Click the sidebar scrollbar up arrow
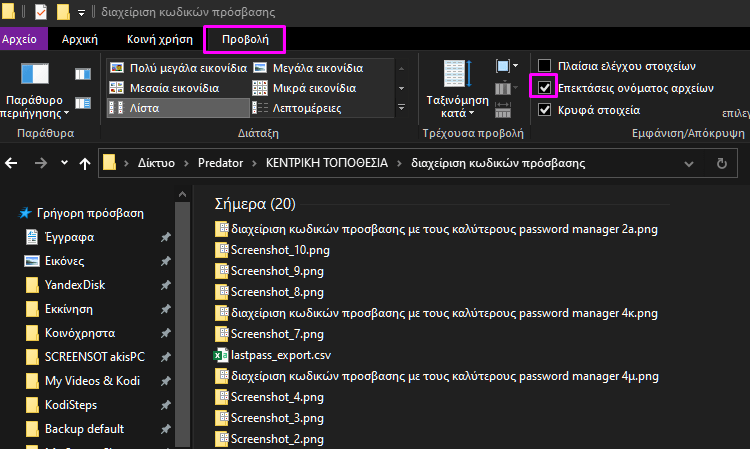 [x=182, y=194]
